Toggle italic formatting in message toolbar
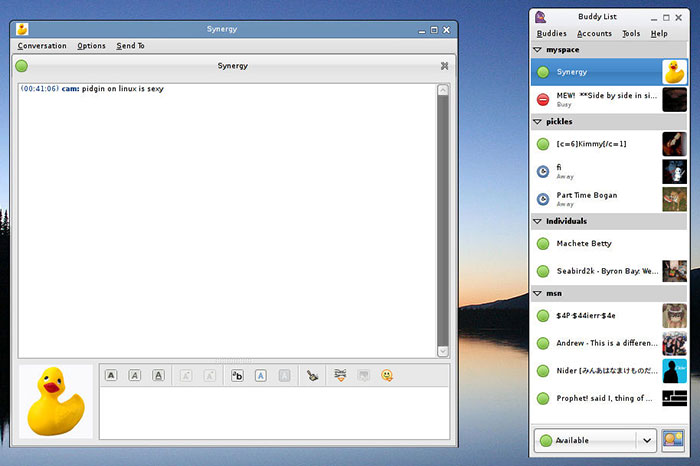Screen dimensions: 700x466 [134, 375]
